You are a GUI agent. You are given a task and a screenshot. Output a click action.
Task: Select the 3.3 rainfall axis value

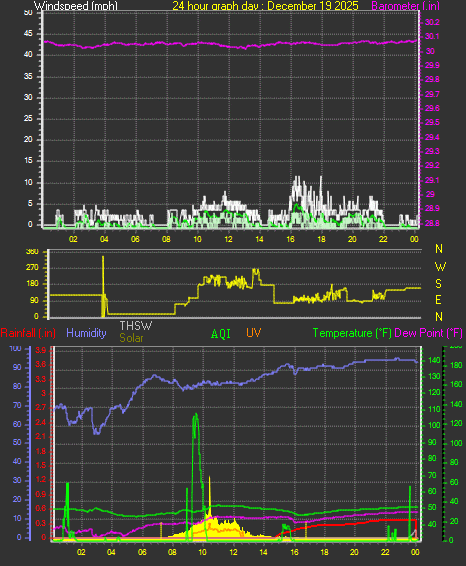[41, 379]
